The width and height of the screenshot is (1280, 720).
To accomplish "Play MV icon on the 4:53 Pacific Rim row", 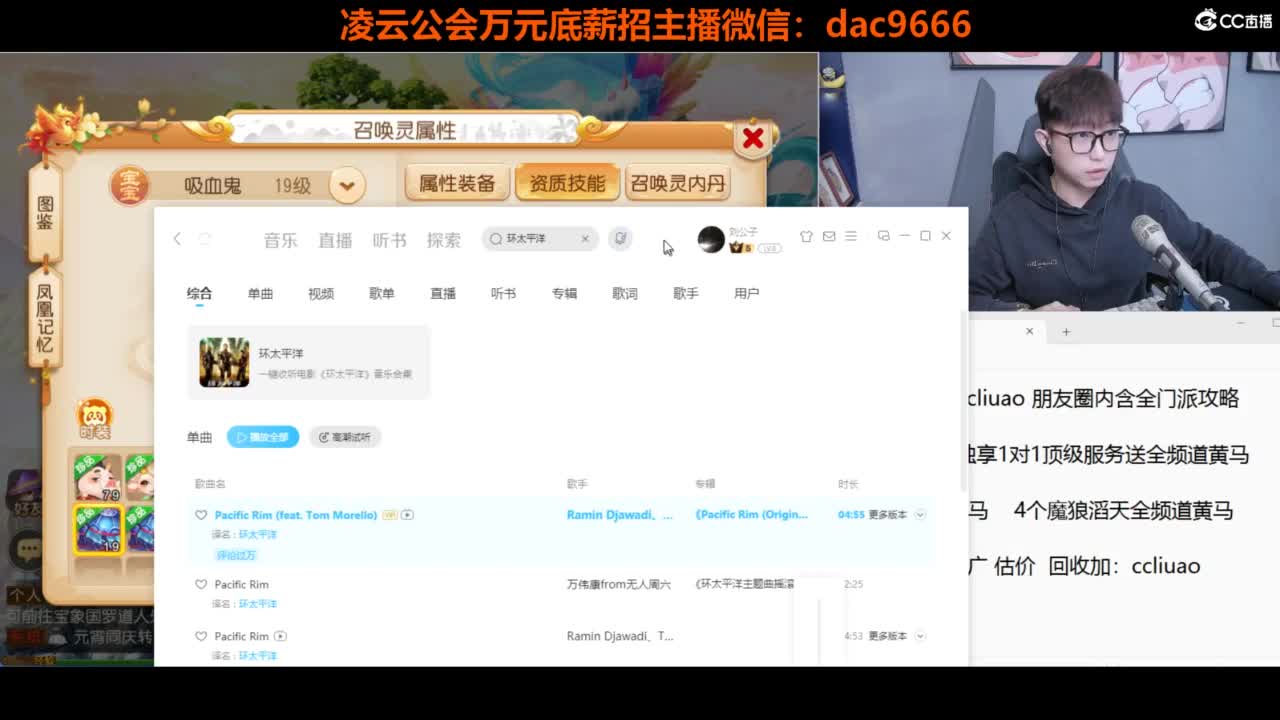I will (281, 636).
